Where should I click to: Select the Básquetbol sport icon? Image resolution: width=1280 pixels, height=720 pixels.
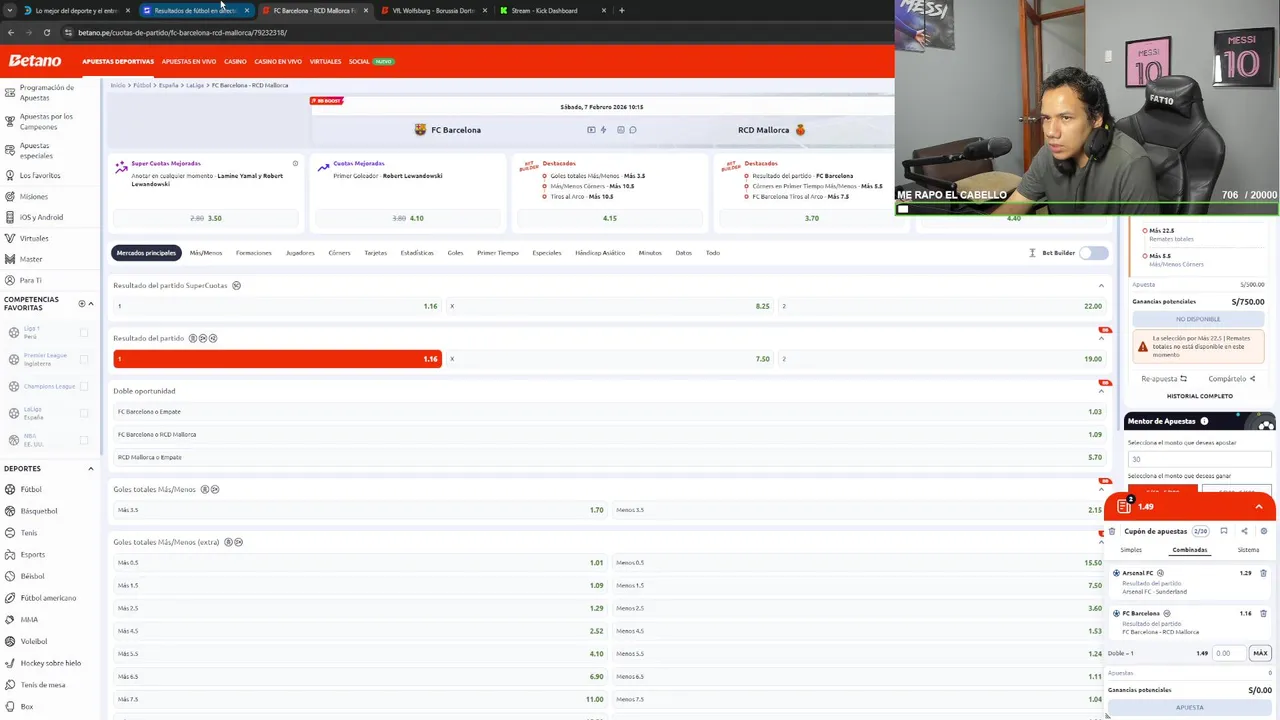[x=10, y=511]
